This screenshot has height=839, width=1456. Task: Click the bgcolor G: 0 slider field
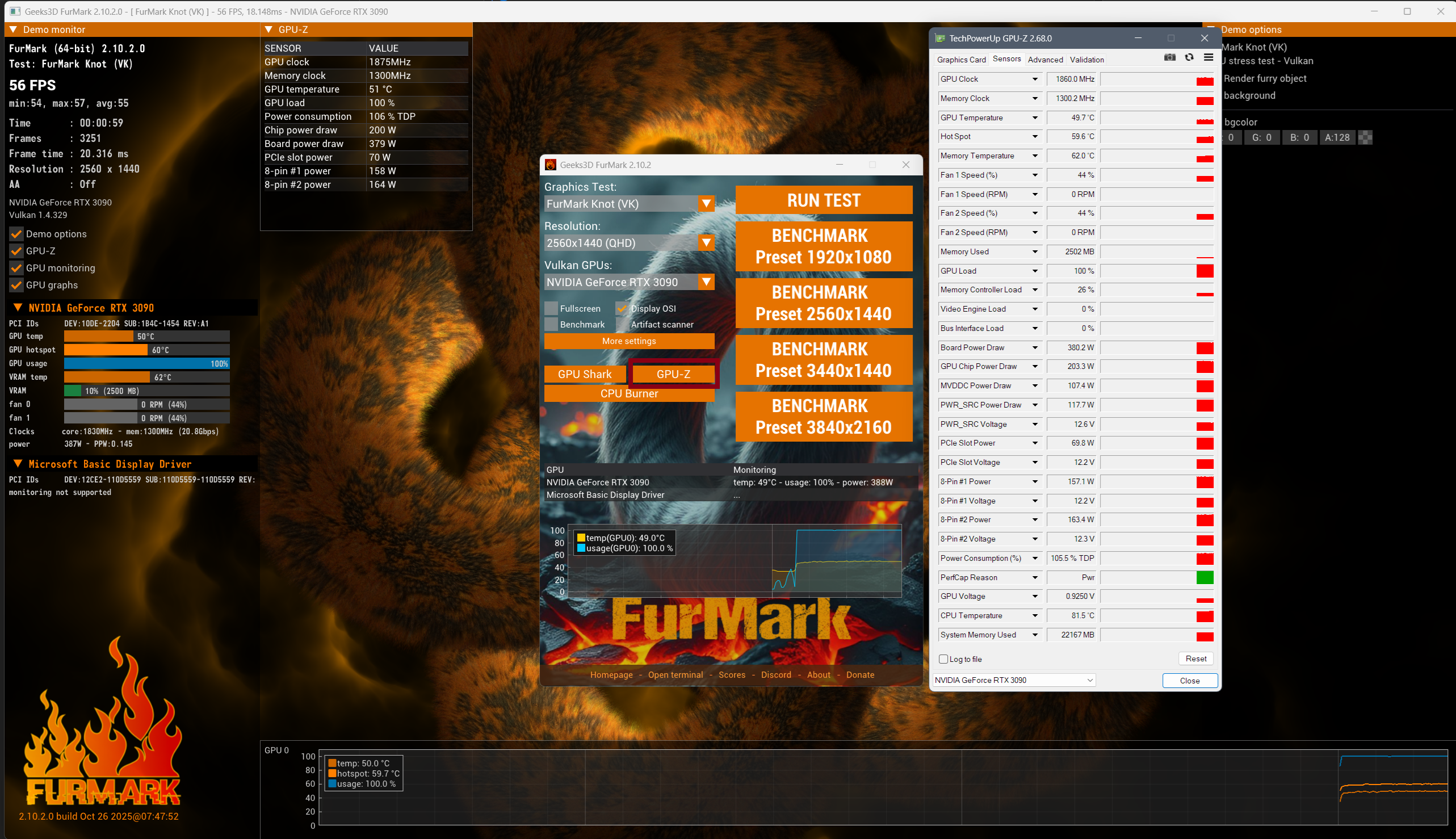[x=1262, y=137]
